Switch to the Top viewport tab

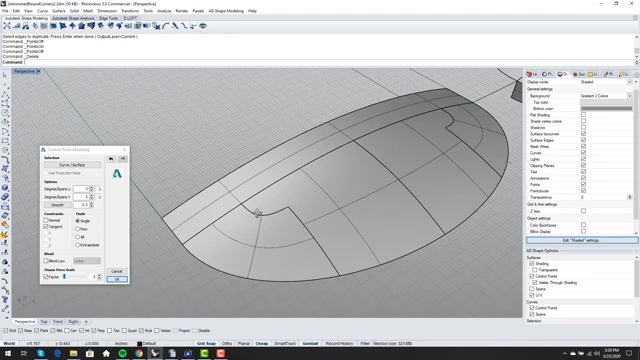[x=44, y=322]
